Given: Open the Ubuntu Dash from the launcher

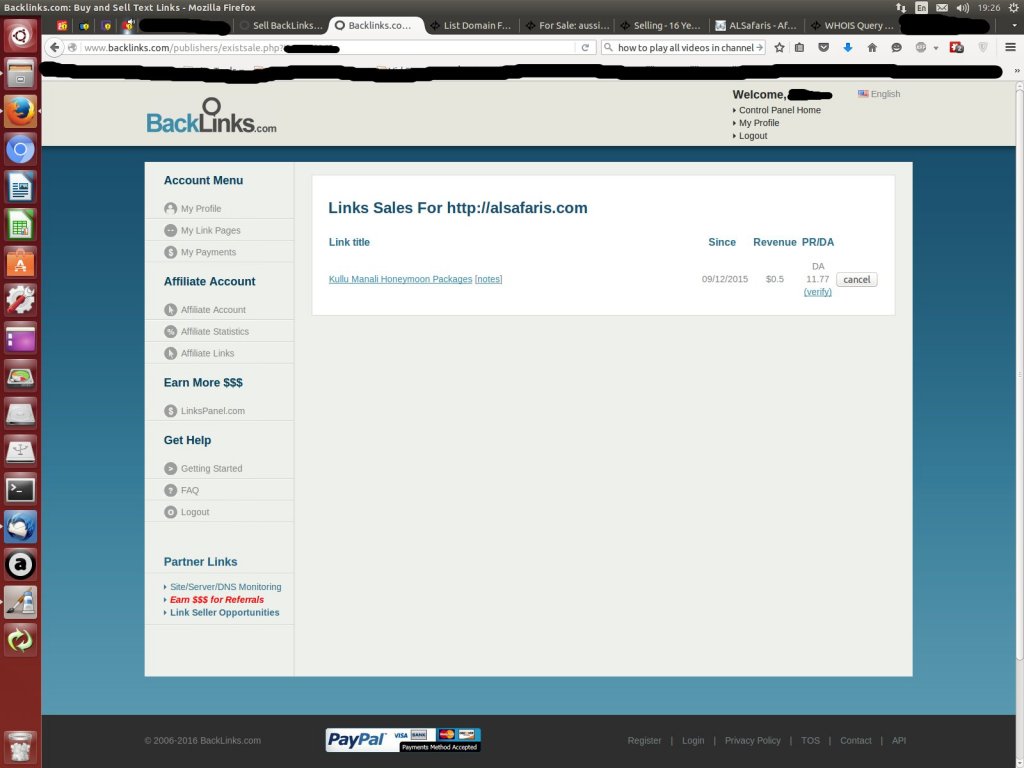Looking at the screenshot, I should pyautogui.click(x=20, y=35).
